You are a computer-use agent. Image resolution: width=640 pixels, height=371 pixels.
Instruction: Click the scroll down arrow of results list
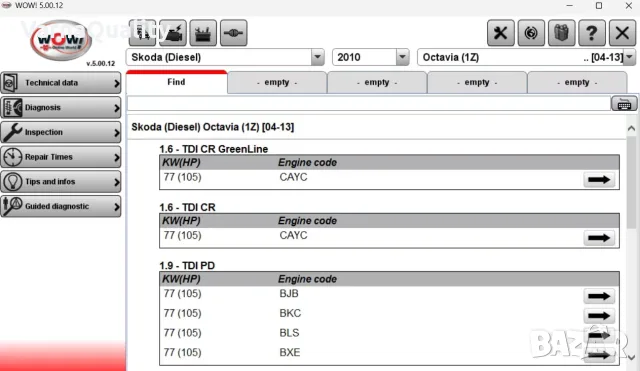coord(631,358)
